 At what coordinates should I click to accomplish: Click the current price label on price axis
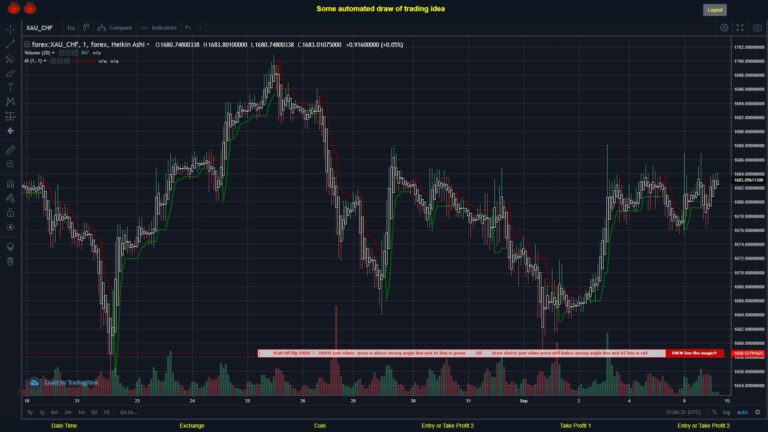click(x=748, y=180)
